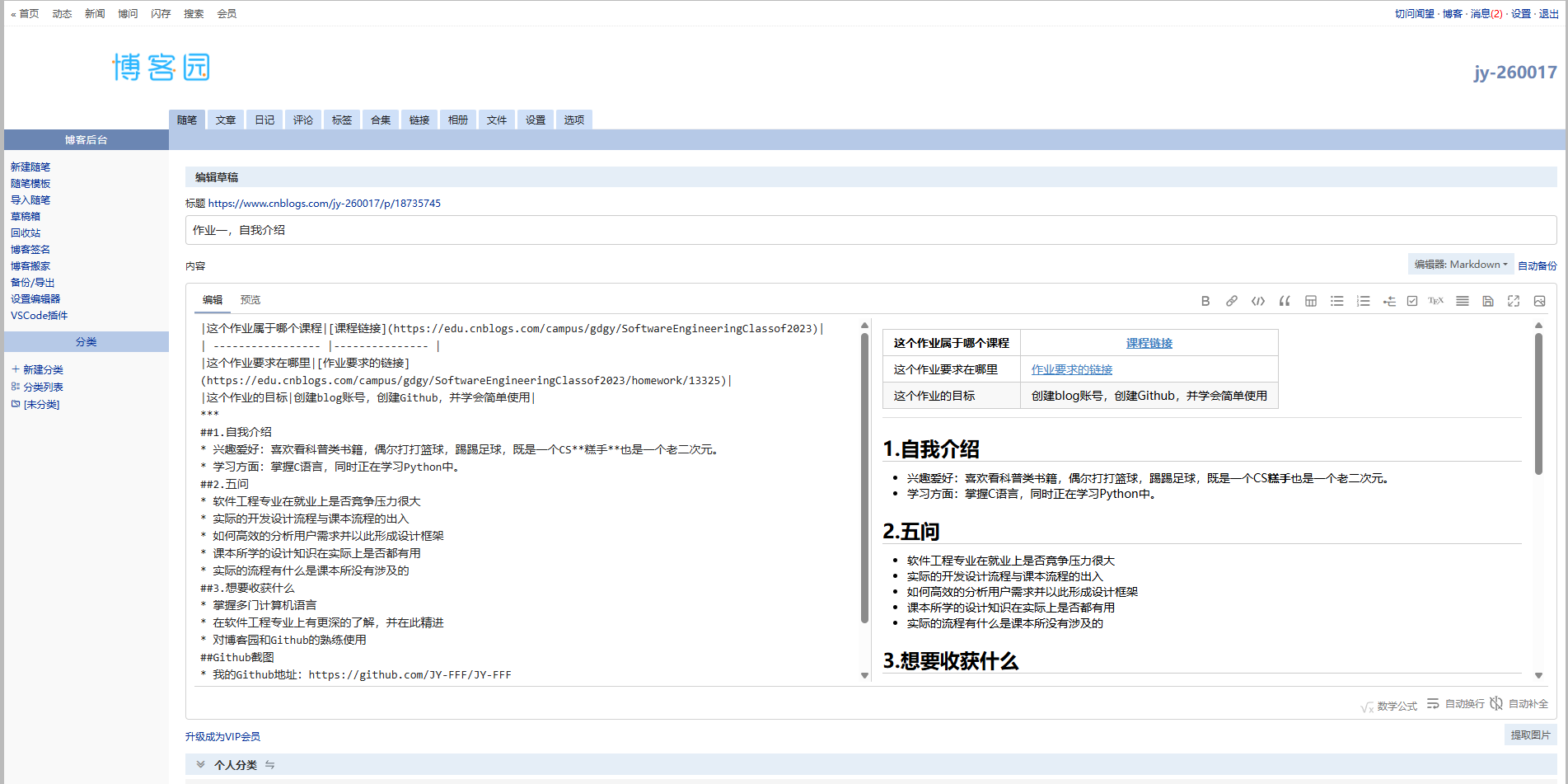Insert a code block with the code icon

point(1258,301)
